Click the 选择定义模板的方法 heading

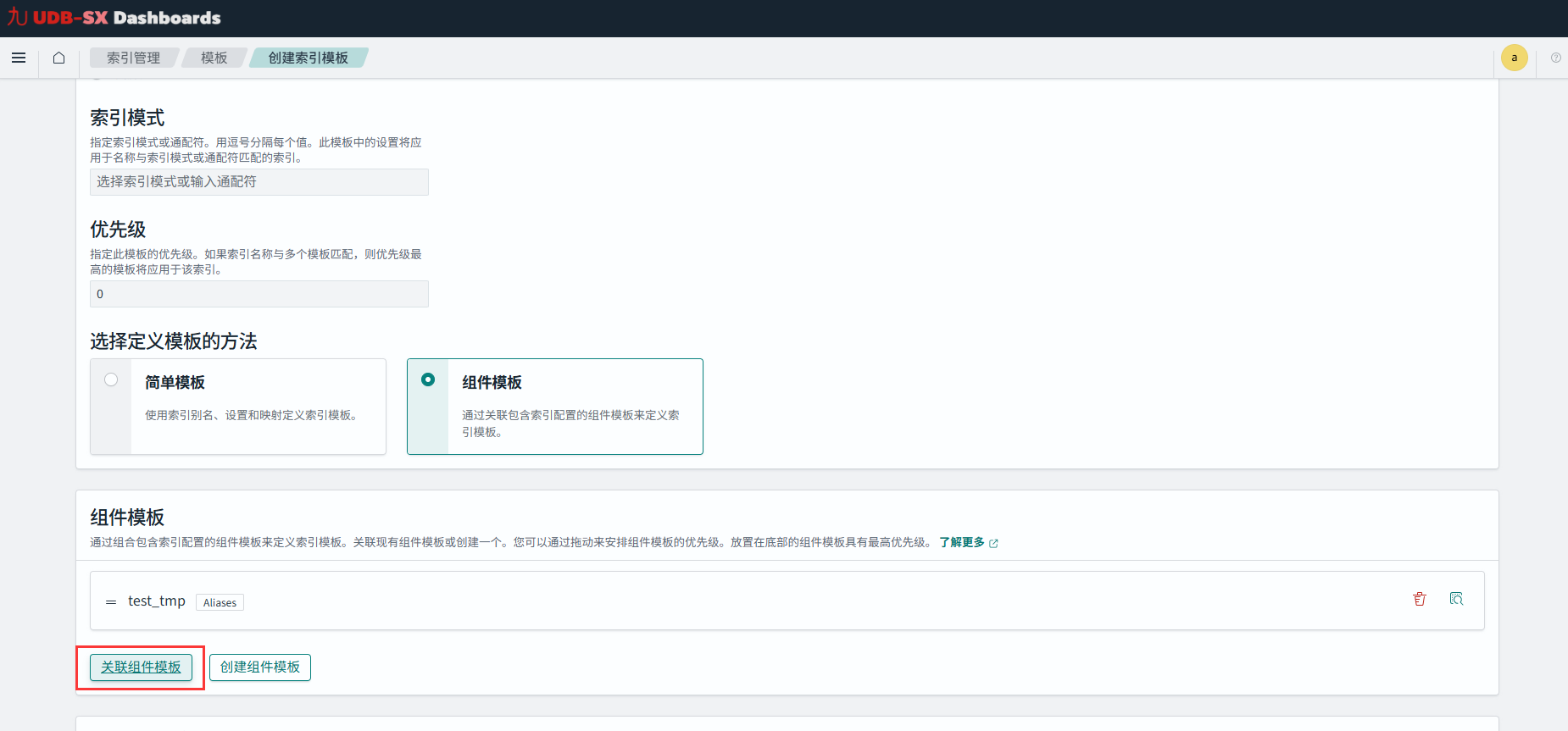174,341
